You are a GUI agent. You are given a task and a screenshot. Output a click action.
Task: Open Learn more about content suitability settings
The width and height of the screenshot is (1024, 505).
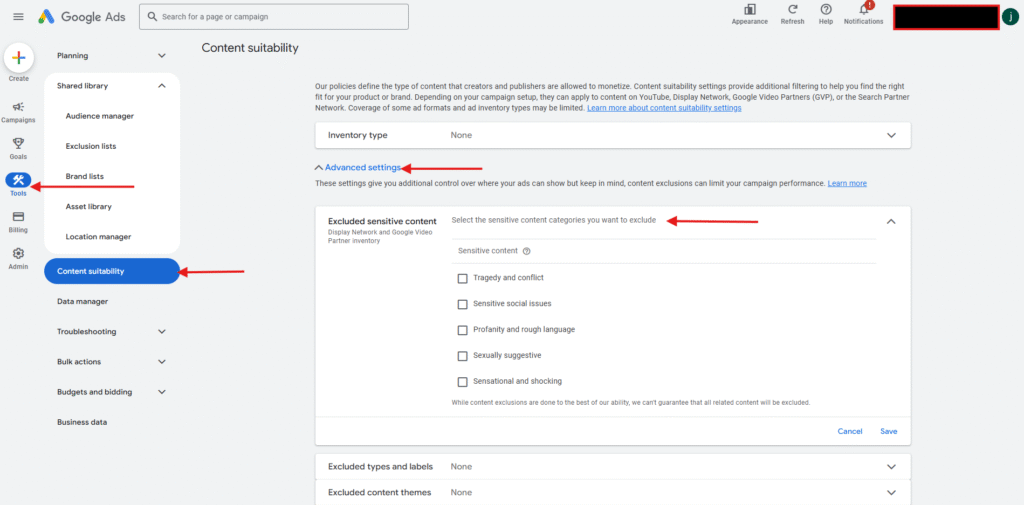(664, 108)
